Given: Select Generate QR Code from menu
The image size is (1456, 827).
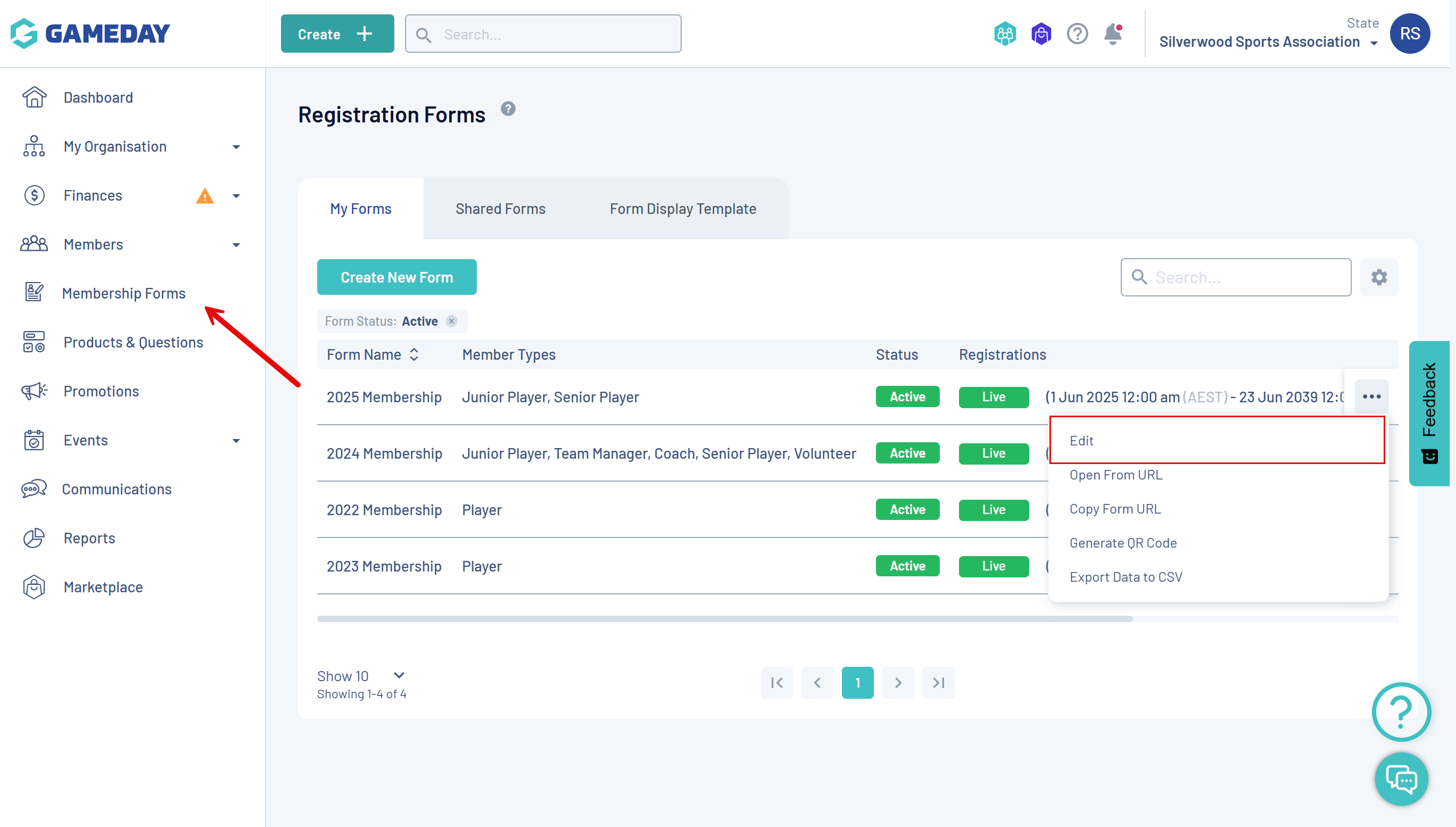Looking at the screenshot, I should pos(1122,543).
